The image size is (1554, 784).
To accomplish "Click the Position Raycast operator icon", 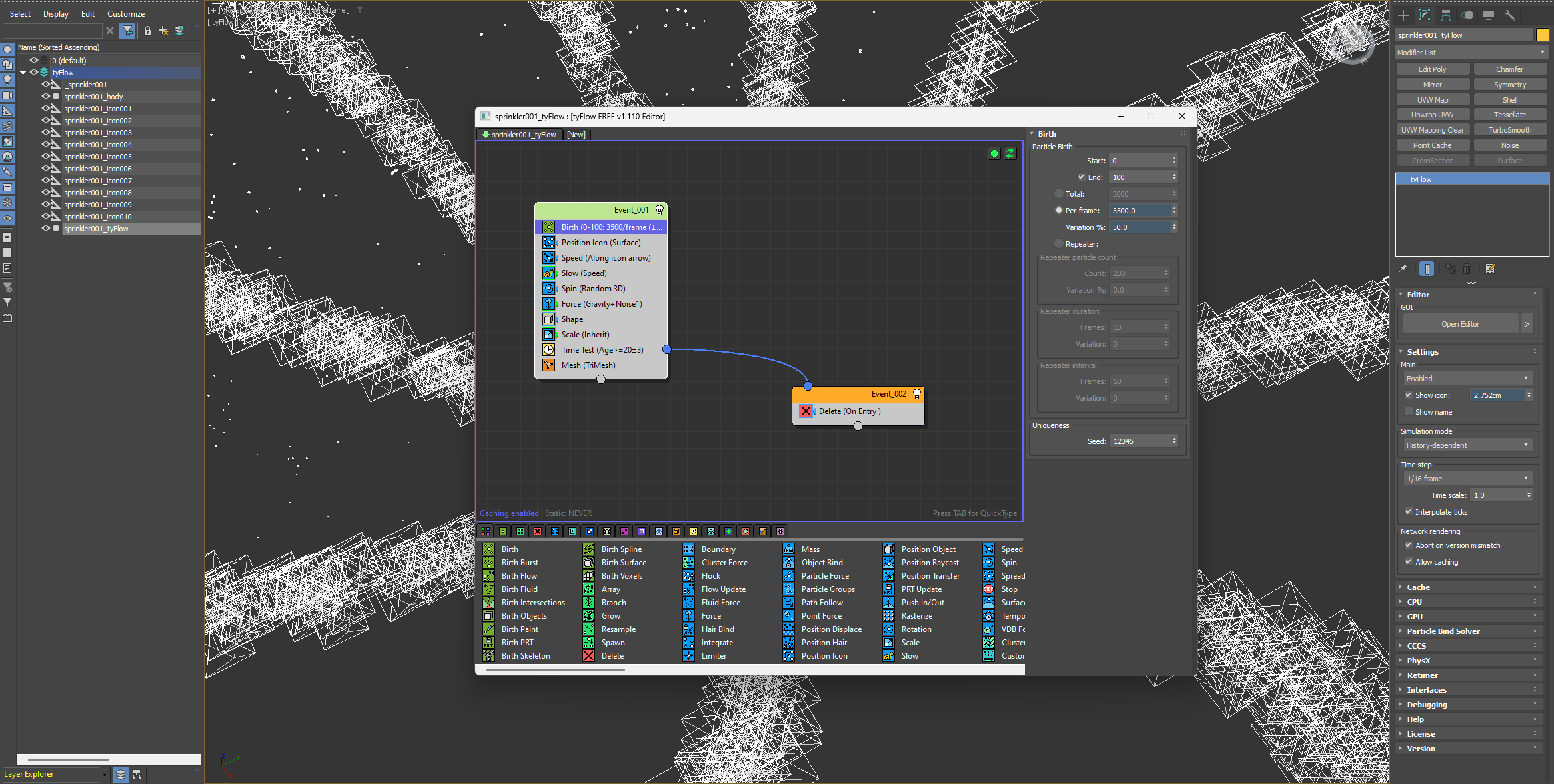I will pyautogui.click(x=888, y=563).
